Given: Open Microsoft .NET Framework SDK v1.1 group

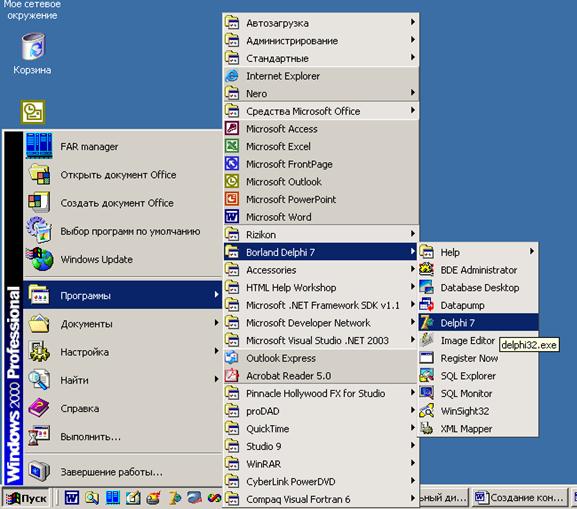Looking at the screenshot, I should click(x=321, y=305).
